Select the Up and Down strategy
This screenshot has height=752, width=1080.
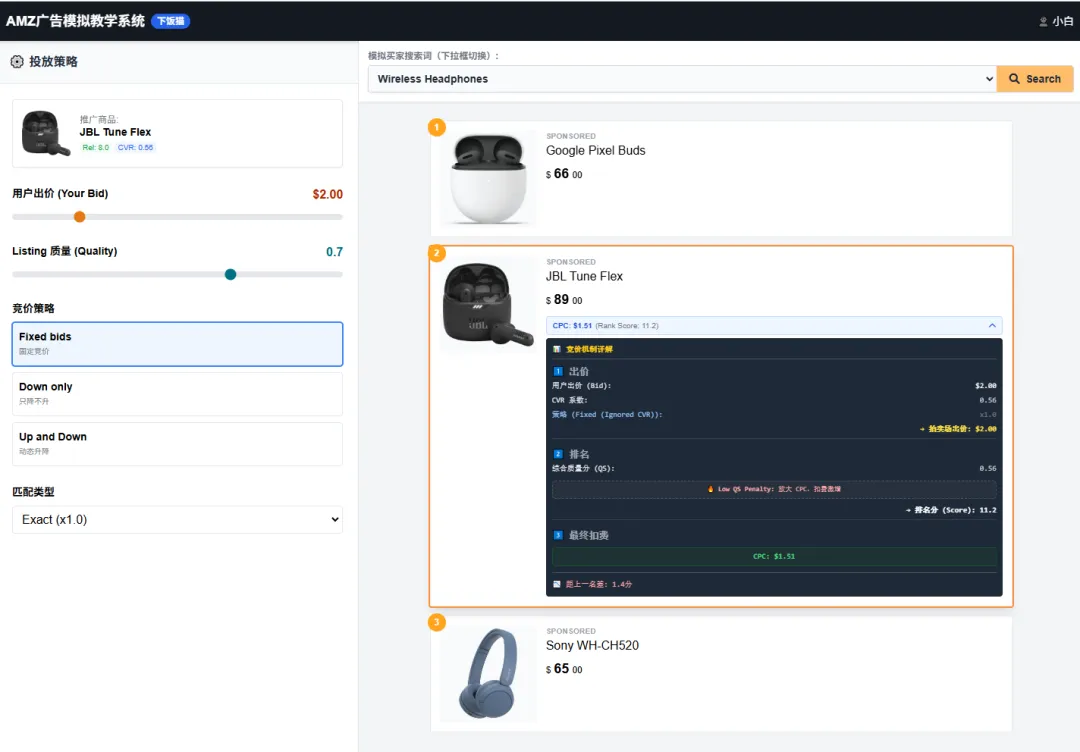[x=177, y=443]
